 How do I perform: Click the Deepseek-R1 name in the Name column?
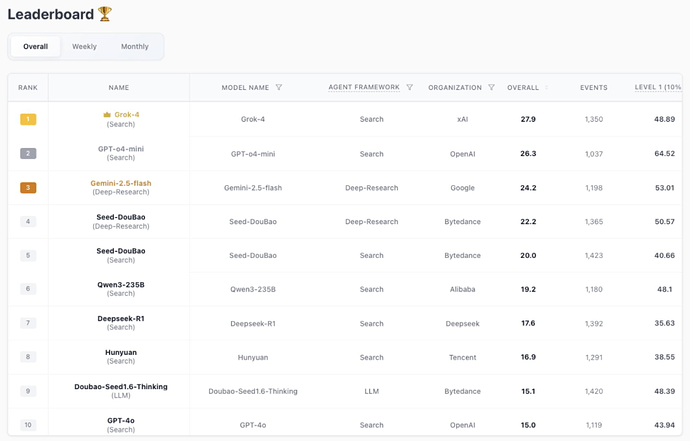point(120,319)
